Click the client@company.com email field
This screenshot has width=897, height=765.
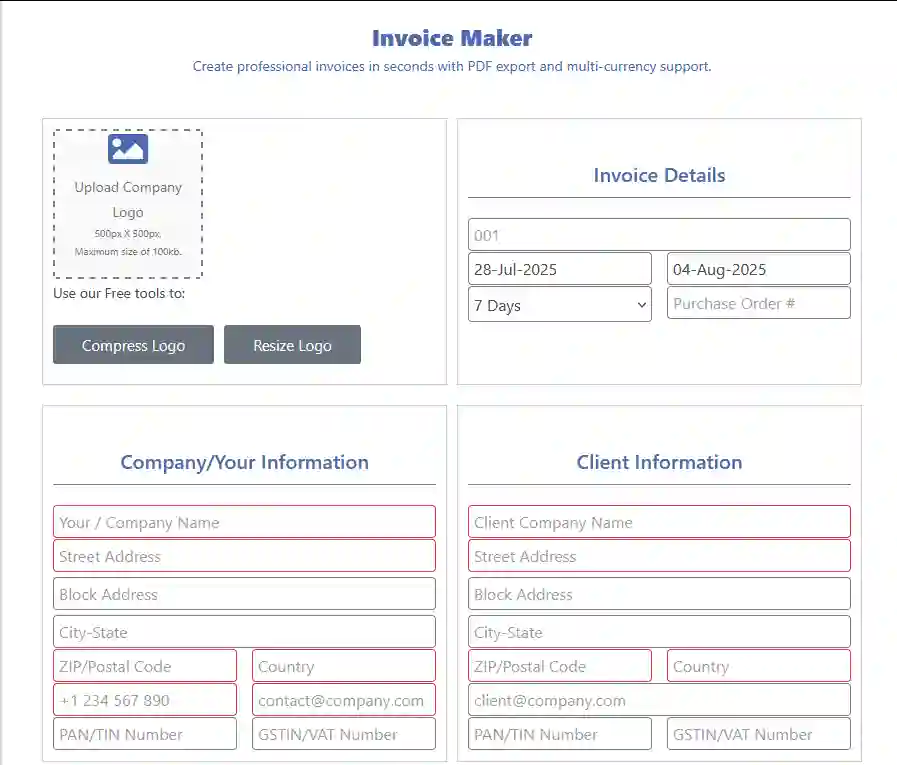(x=659, y=699)
